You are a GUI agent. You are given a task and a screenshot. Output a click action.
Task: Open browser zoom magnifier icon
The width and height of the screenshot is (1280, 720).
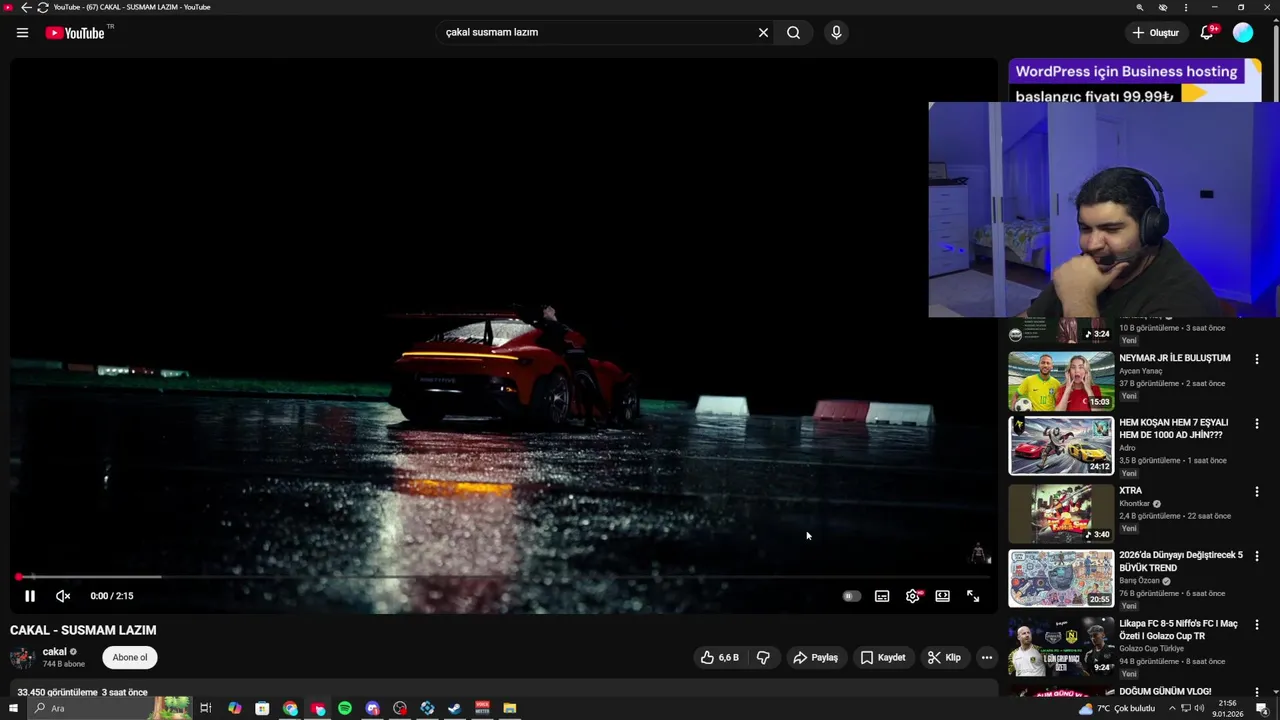pos(1139,7)
